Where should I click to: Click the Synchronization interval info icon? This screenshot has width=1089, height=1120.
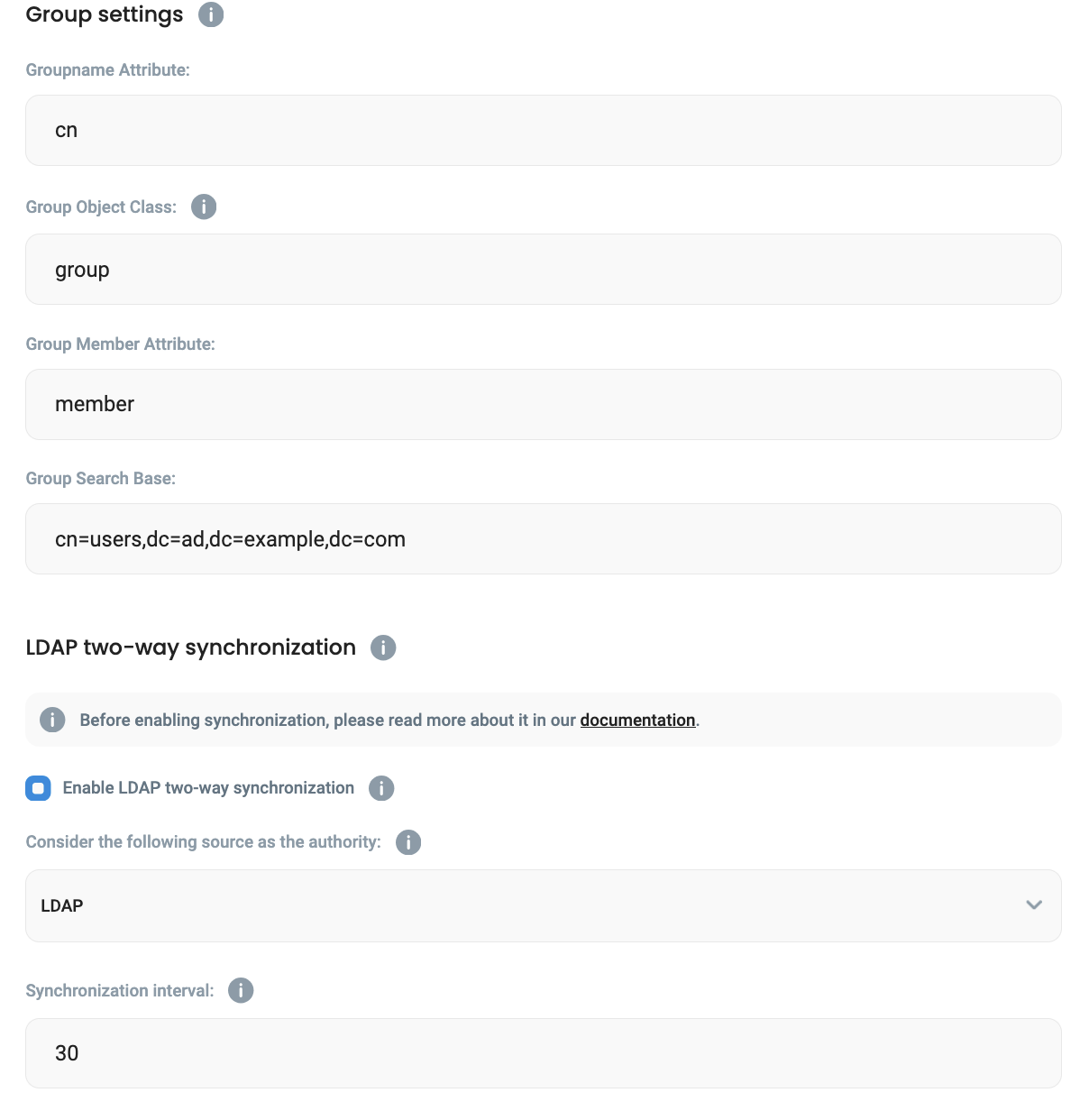(240, 990)
